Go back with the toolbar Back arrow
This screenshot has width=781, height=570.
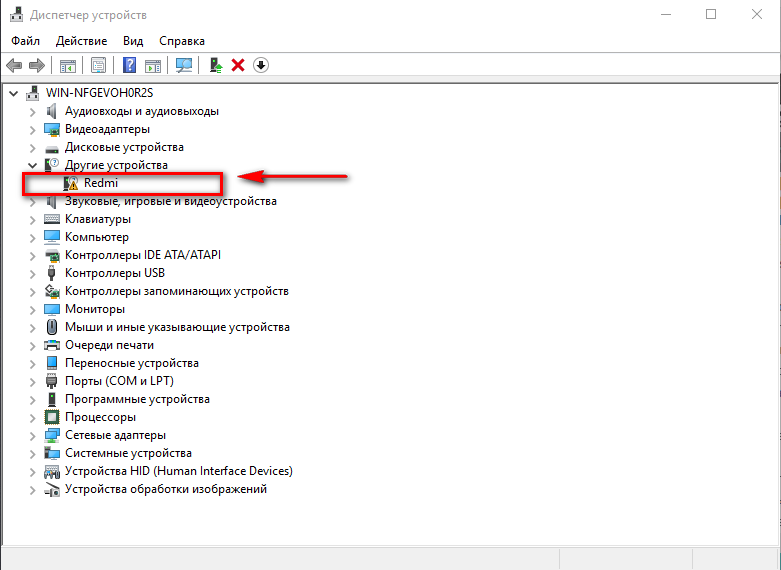(x=14, y=65)
